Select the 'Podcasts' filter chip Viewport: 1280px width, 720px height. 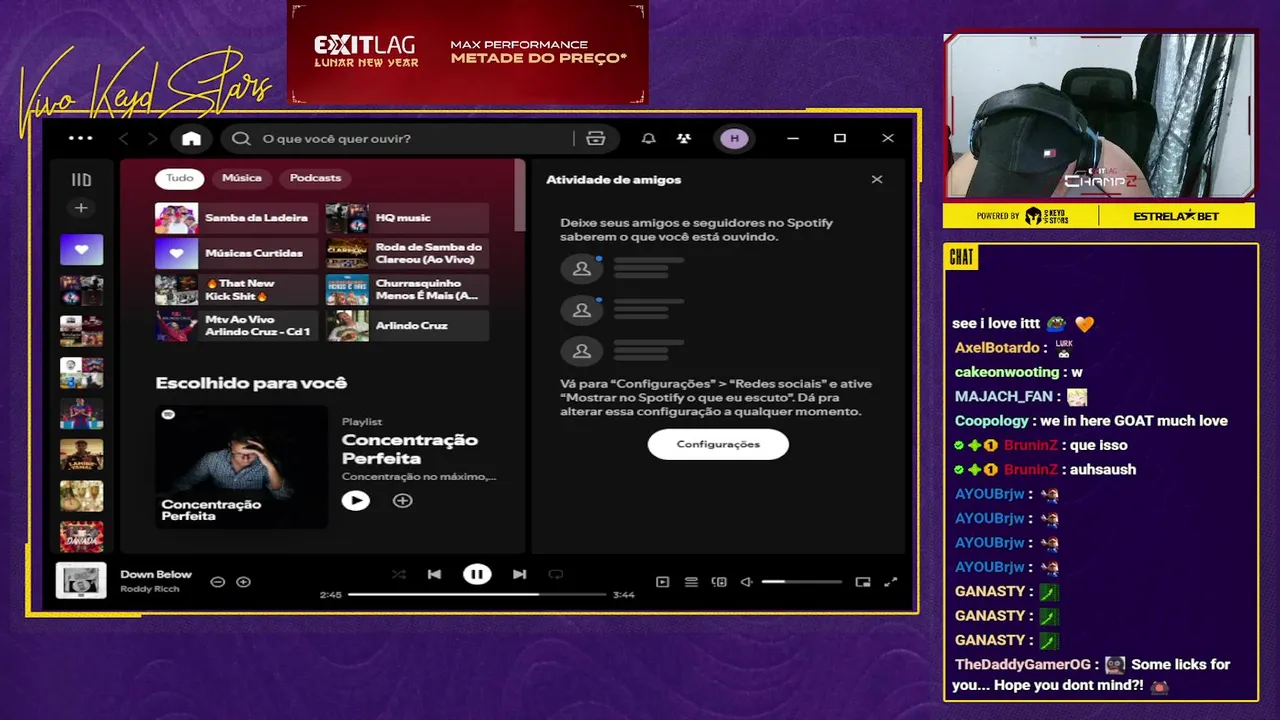[x=315, y=178]
